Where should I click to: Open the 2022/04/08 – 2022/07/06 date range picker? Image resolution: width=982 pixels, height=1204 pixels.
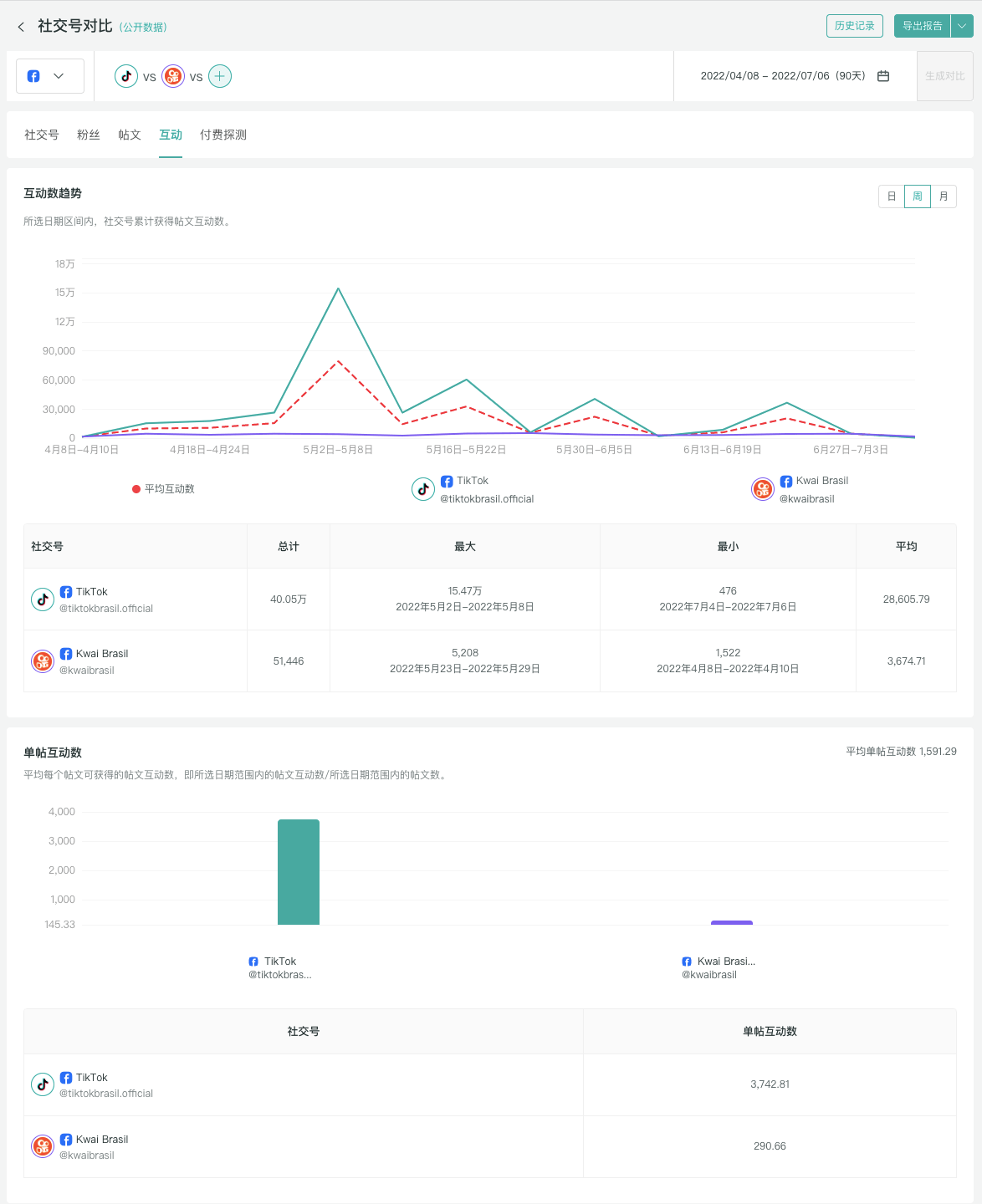pos(782,76)
